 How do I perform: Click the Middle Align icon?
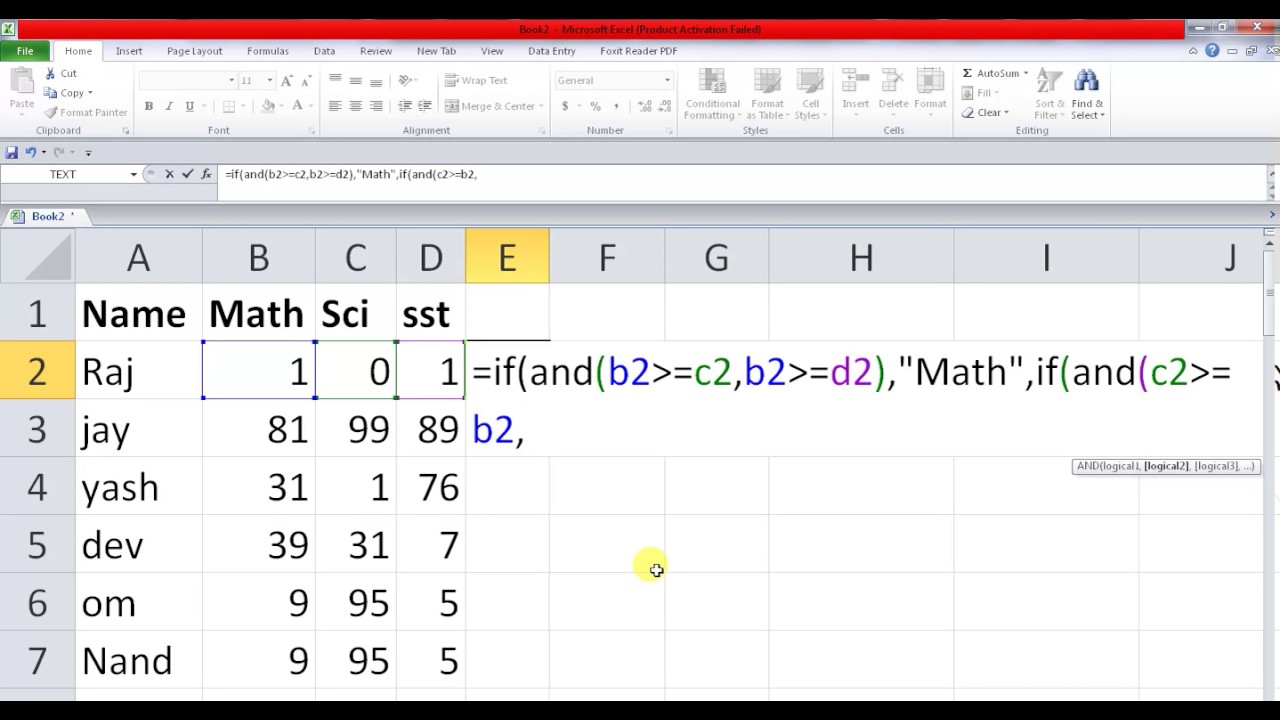pyautogui.click(x=355, y=80)
